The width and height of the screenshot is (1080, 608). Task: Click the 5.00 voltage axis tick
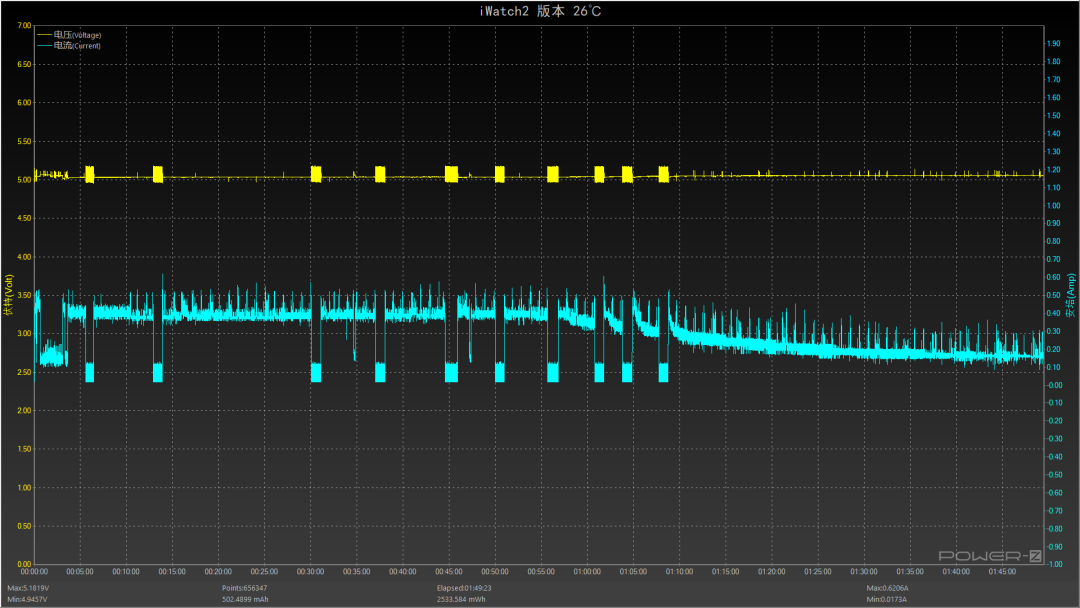24,180
